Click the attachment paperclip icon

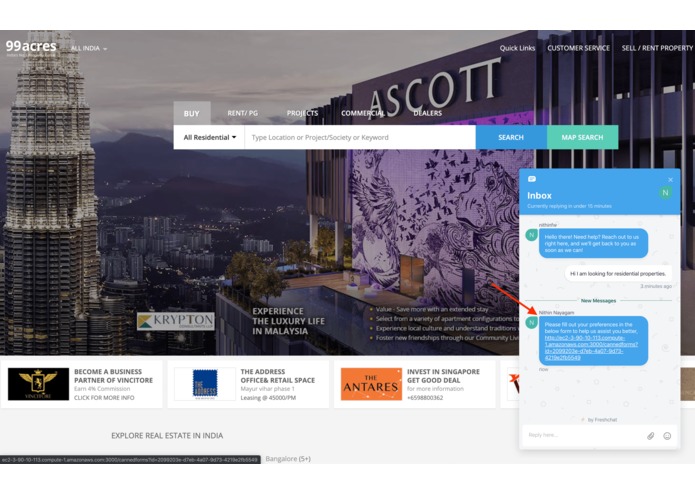pyautogui.click(x=651, y=436)
